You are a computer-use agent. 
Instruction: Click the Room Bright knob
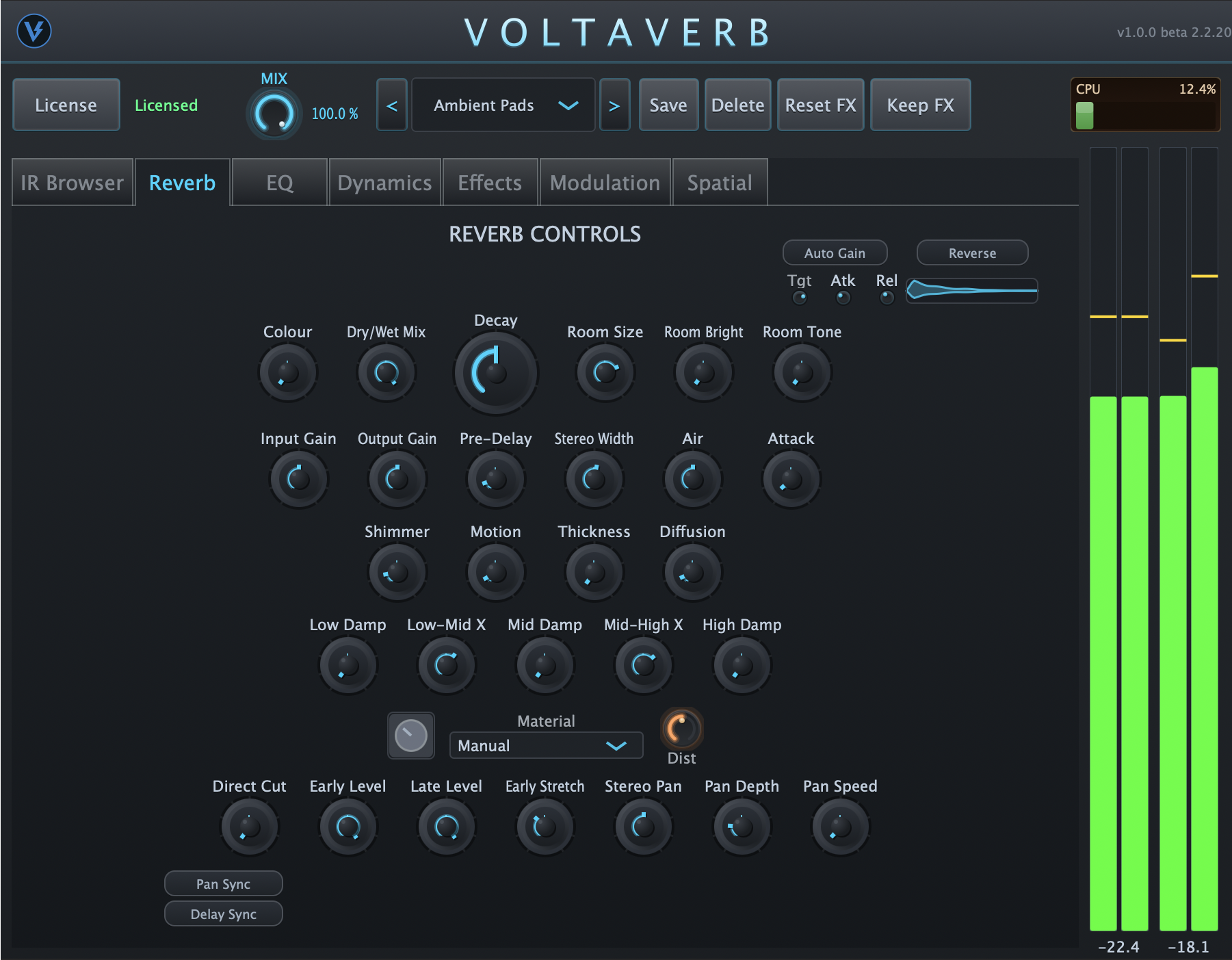point(704,373)
